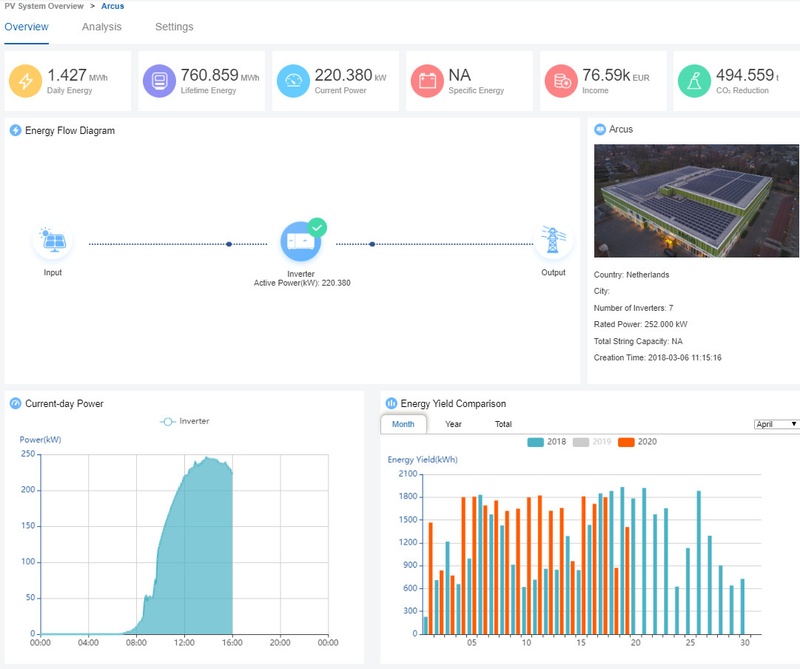This screenshot has width=800, height=669.
Task: Select the Year comparison tab
Action: pos(453,424)
